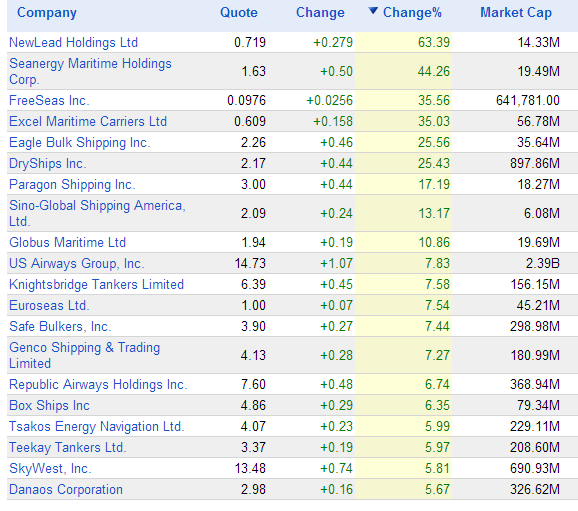Open Excel Maritime Carriers Ltd link
Viewport: 578px width, 511px height.
[x=88, y=121]
